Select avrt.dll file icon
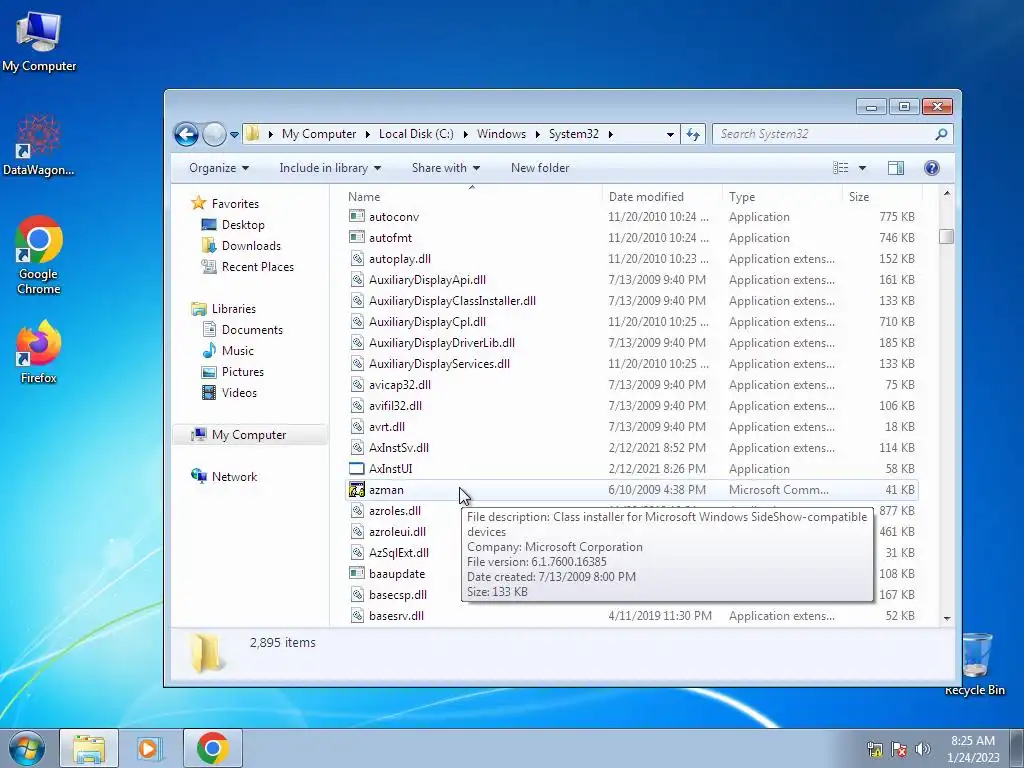1024x768 pixels. (357, 426)
